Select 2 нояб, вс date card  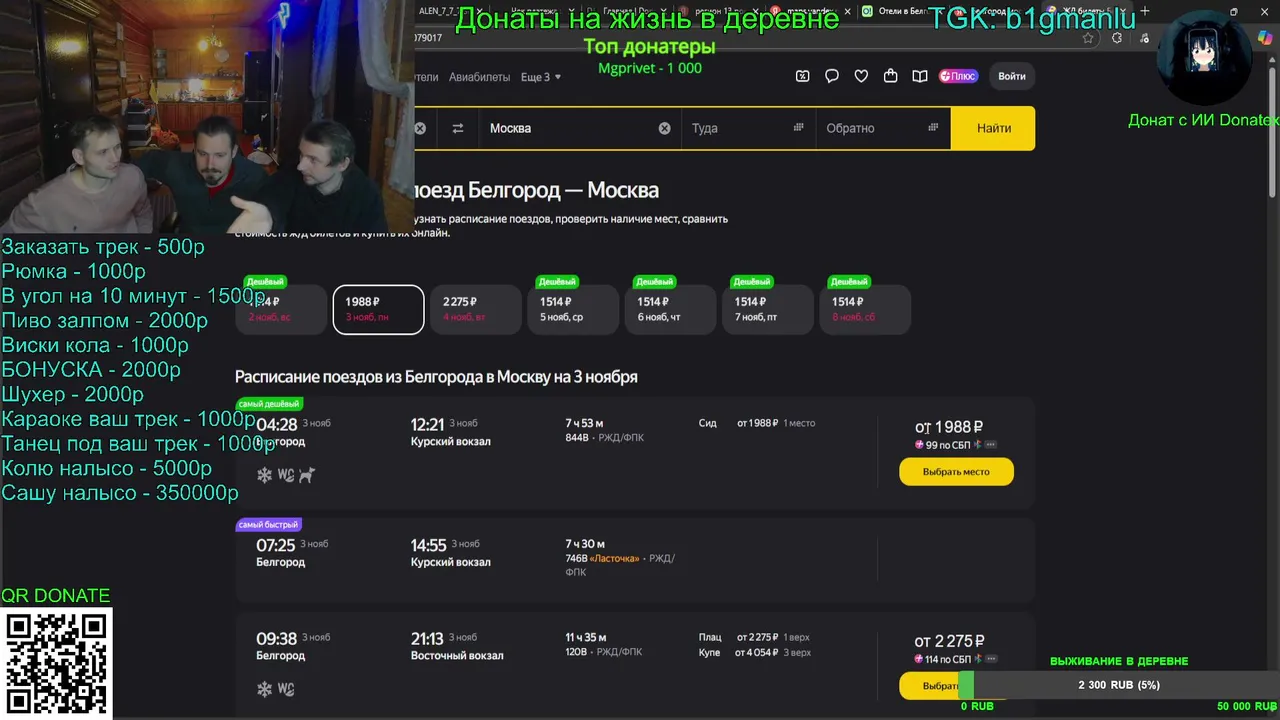281,309
